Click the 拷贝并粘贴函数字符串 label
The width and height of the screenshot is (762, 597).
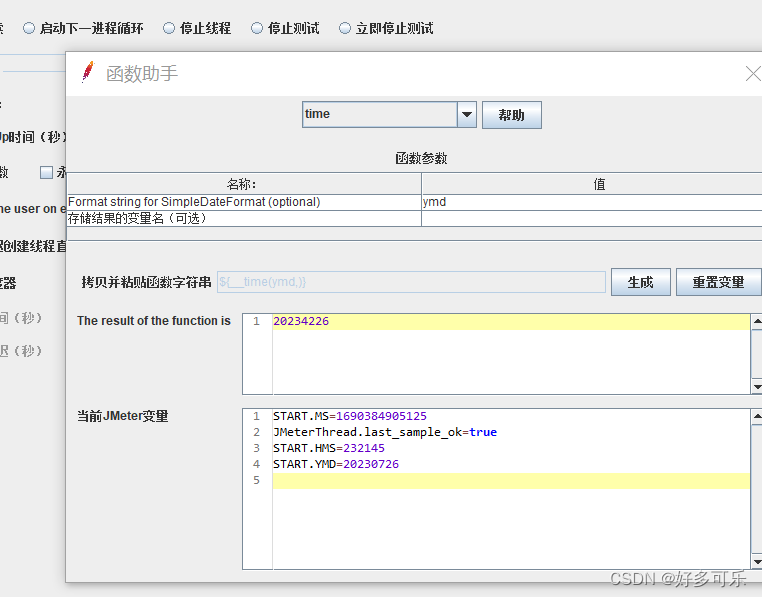pyautogui.click(x=146, y=282)
